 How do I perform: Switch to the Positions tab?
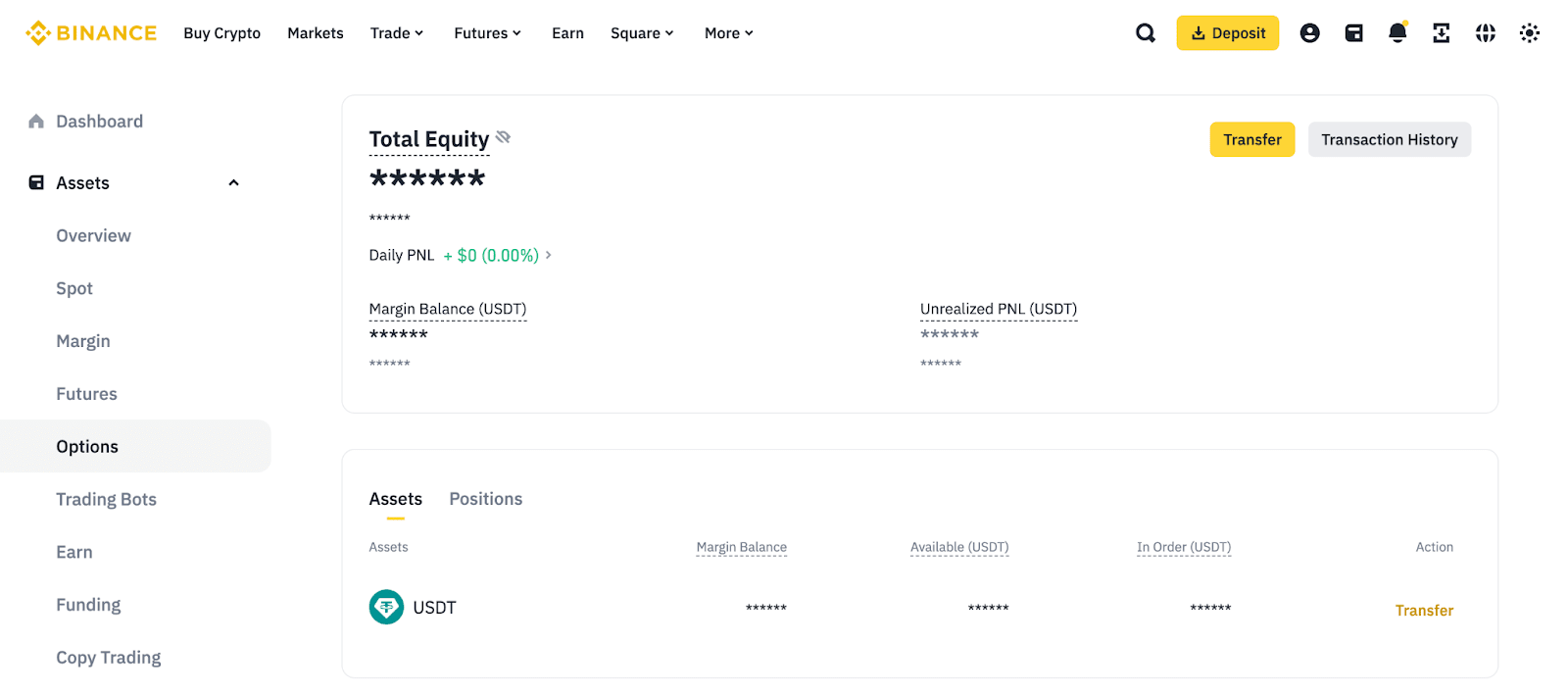485,499
